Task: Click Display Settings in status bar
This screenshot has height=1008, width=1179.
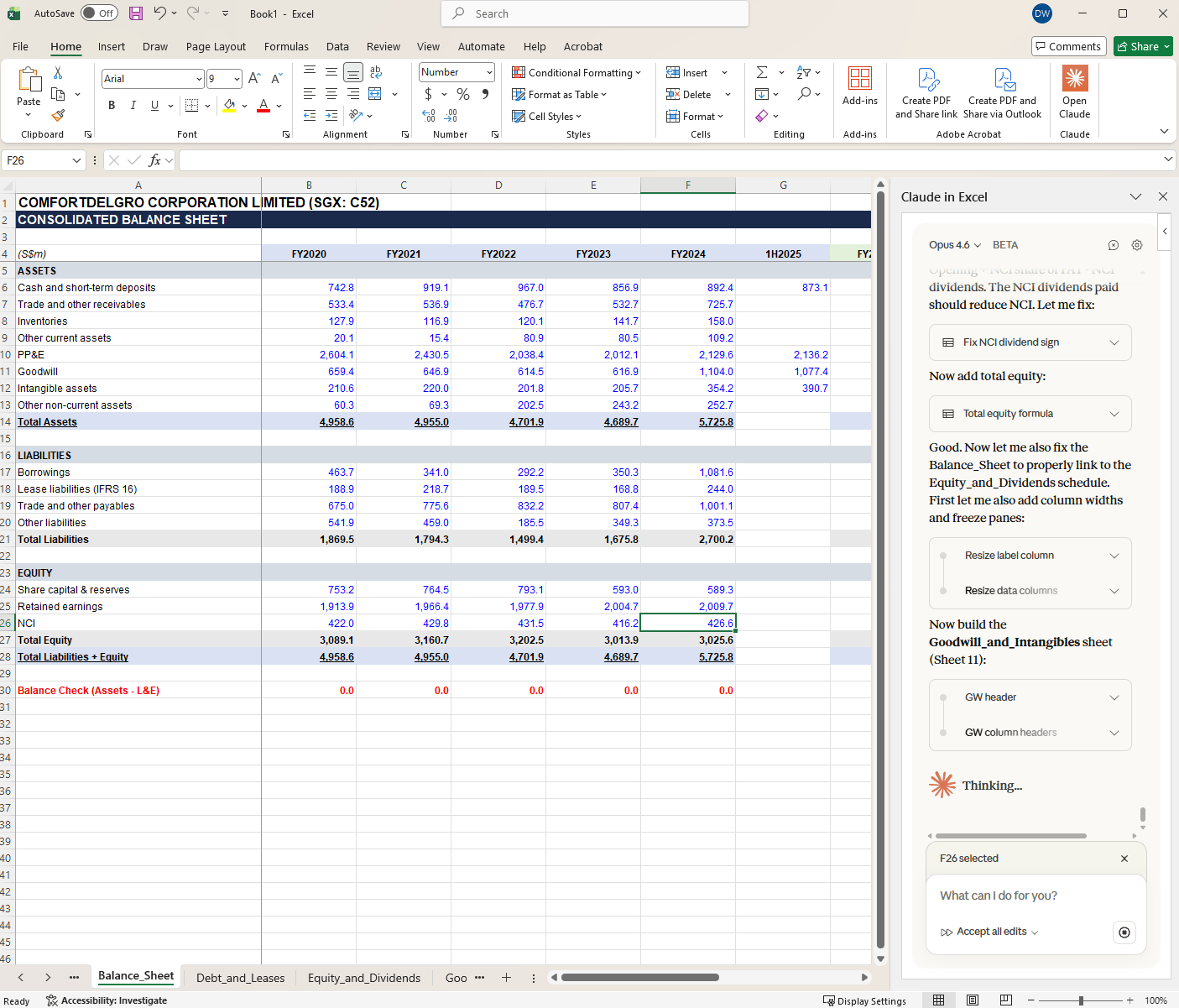Action: [x=864, y=1000]
